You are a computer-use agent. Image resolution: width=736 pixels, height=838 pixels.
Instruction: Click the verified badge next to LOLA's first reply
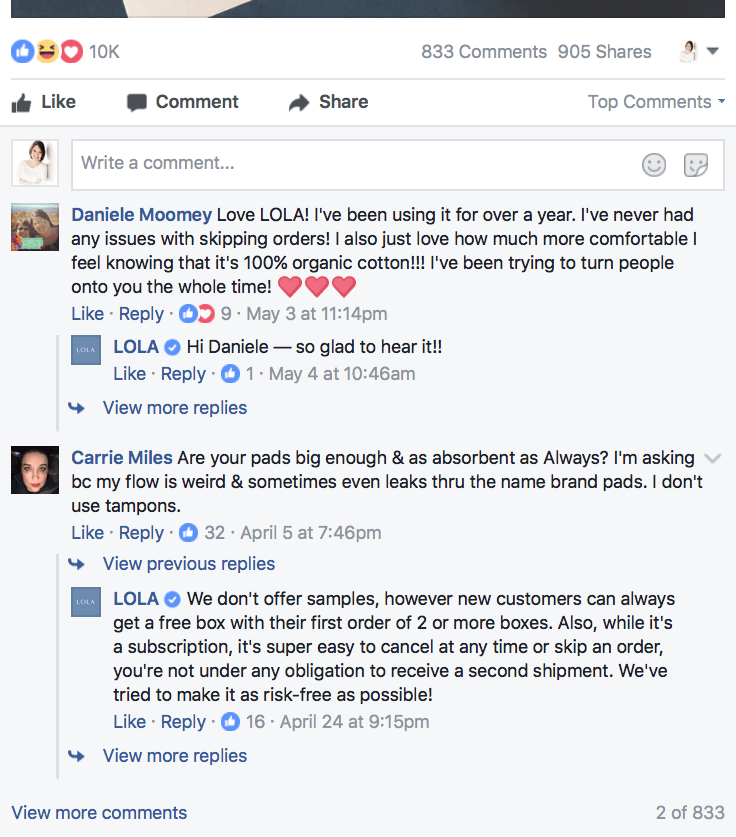point(172,348)
